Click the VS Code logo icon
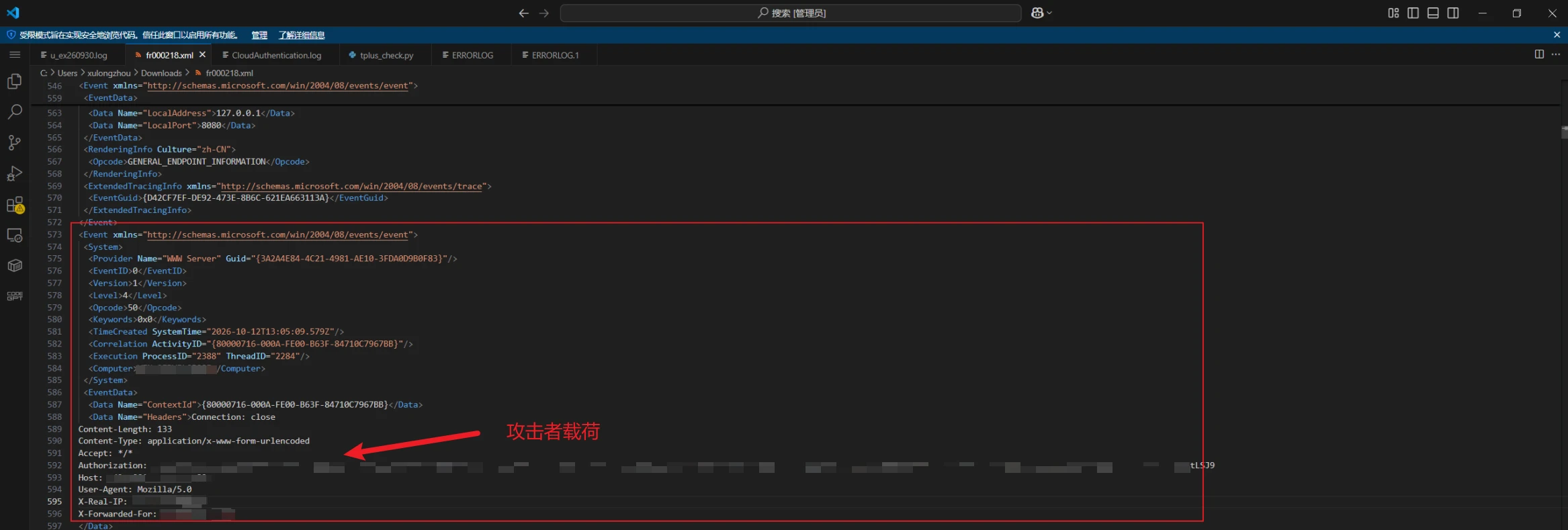The height and width of the screenshot is (530, 1568). pyautogui.click(x=13, y=13)
